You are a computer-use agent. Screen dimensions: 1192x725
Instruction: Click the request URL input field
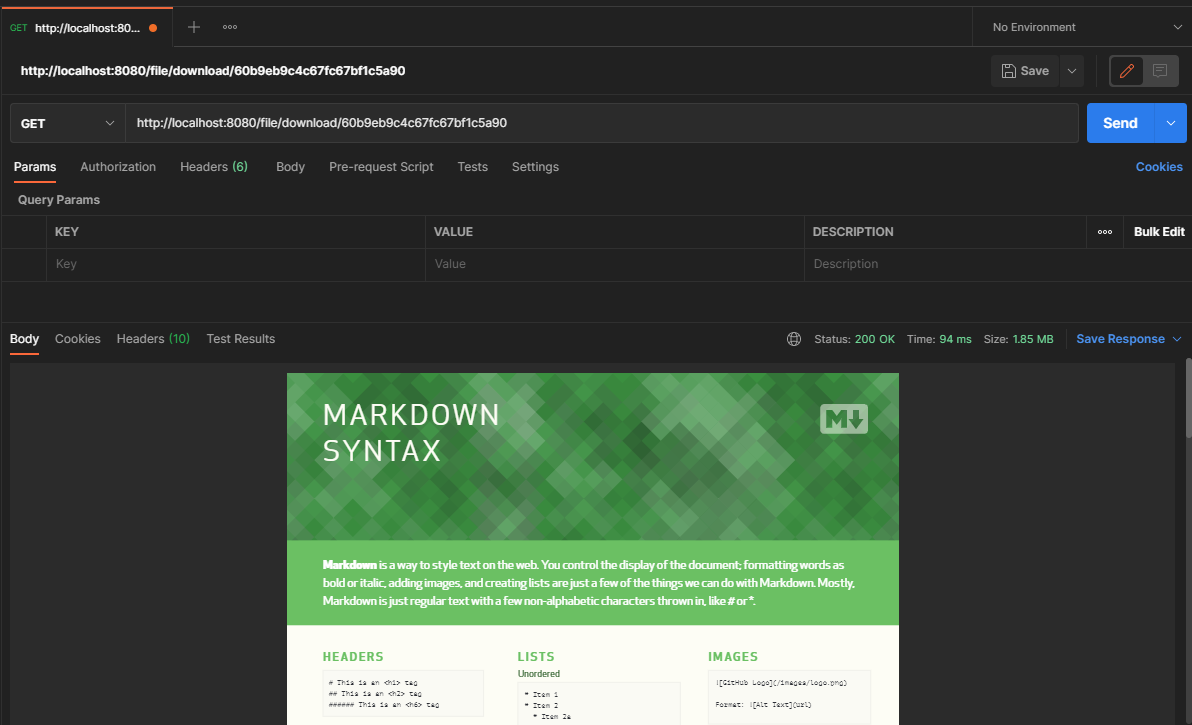pyautogui.click(x=602, y=123)
